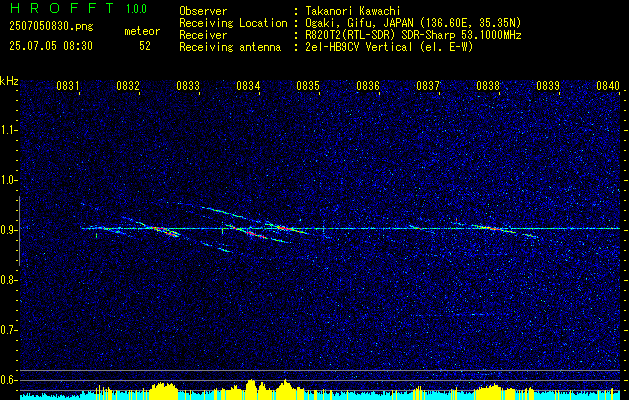The height and width of the screenshot is (400, 629).
Task: Click the 0.7 frequency axis label
Action: (x=9, y=330)
